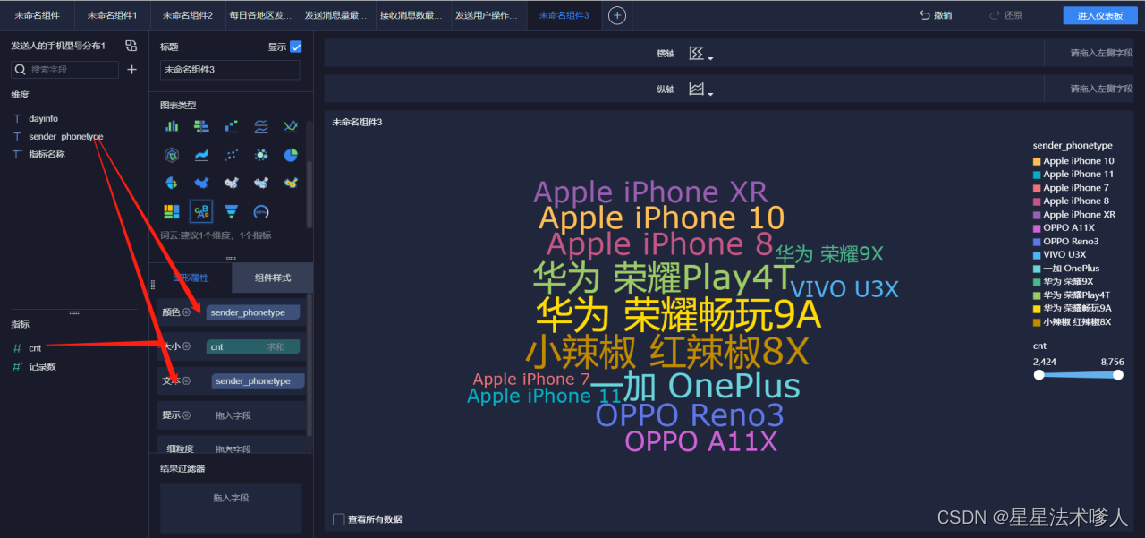Pick the radar chart type icon
The height and width of the screenshot is (538, 1145).
[172, 154]
